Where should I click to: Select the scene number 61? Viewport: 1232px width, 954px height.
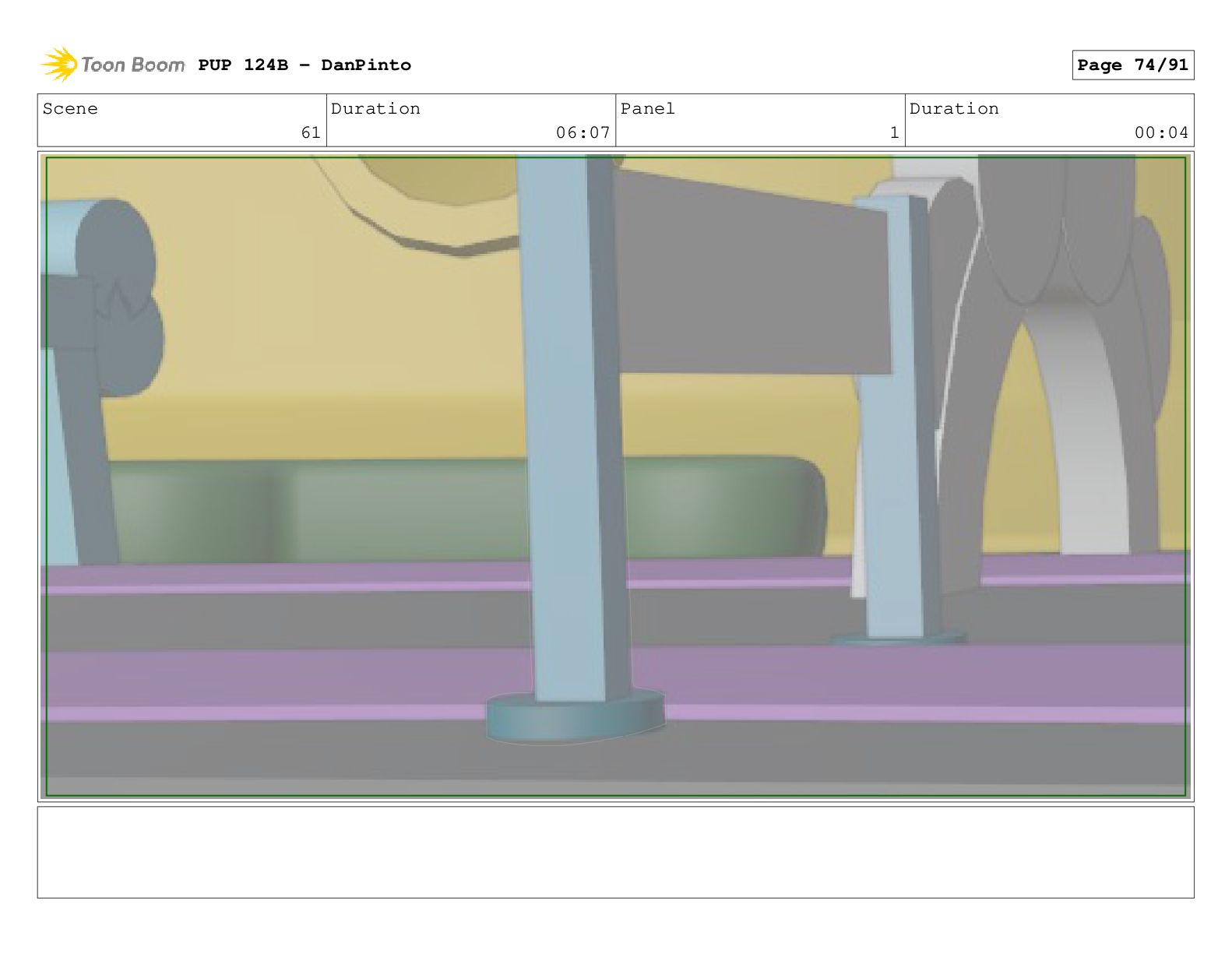click(x=311, y=133)
